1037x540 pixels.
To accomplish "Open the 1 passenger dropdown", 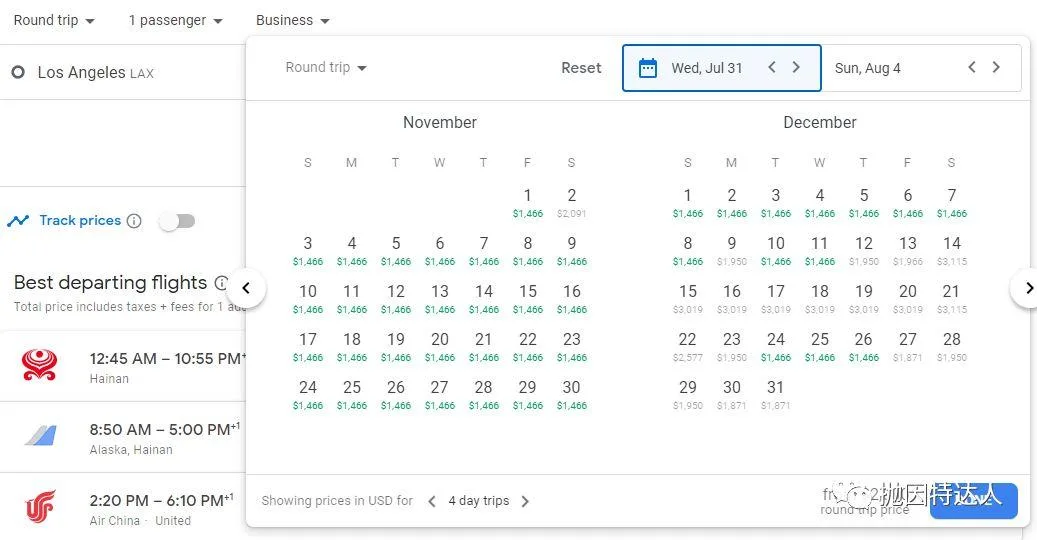I will [175, 20].
